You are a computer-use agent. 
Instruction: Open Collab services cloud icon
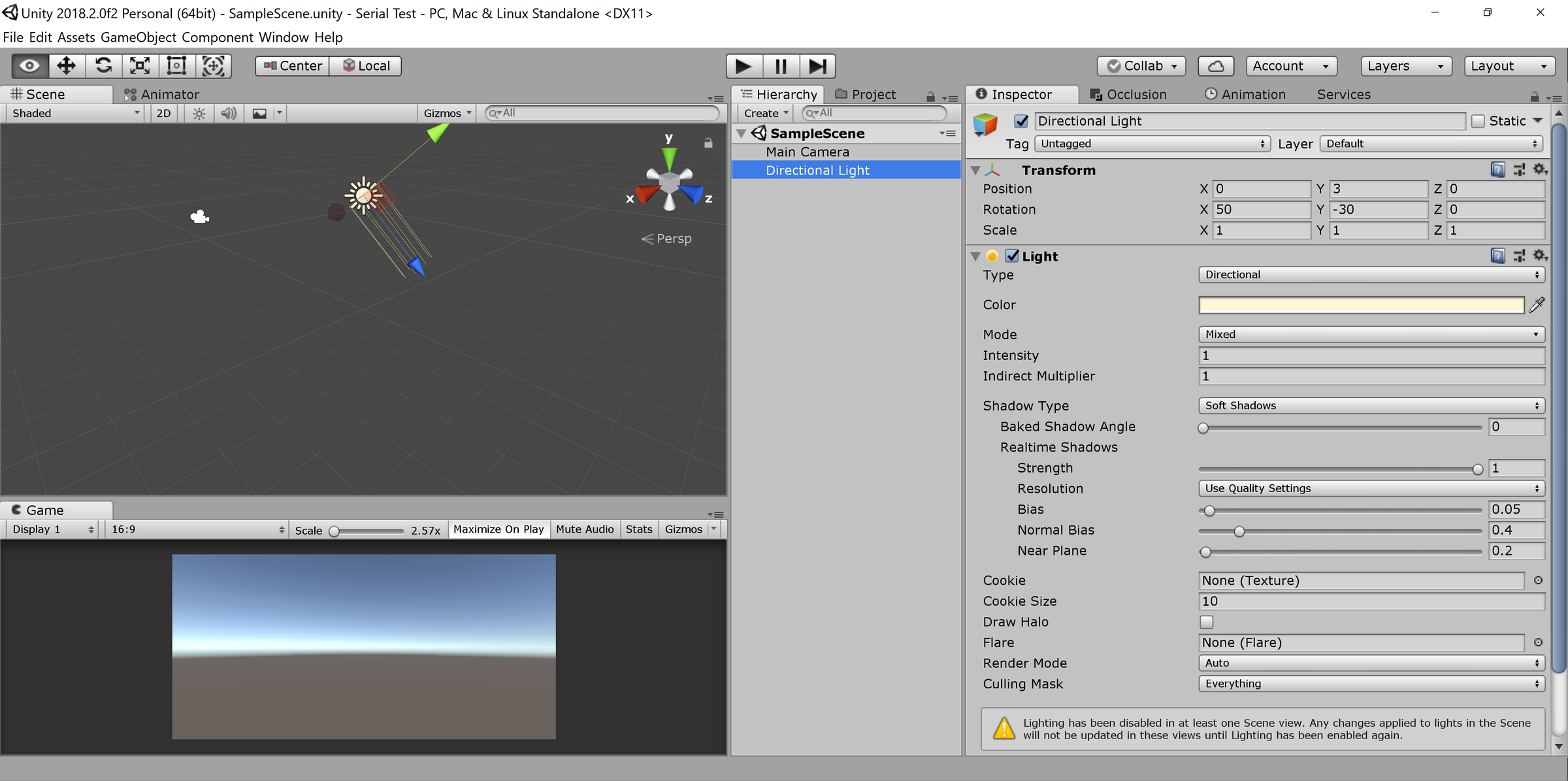[1215, 65]
